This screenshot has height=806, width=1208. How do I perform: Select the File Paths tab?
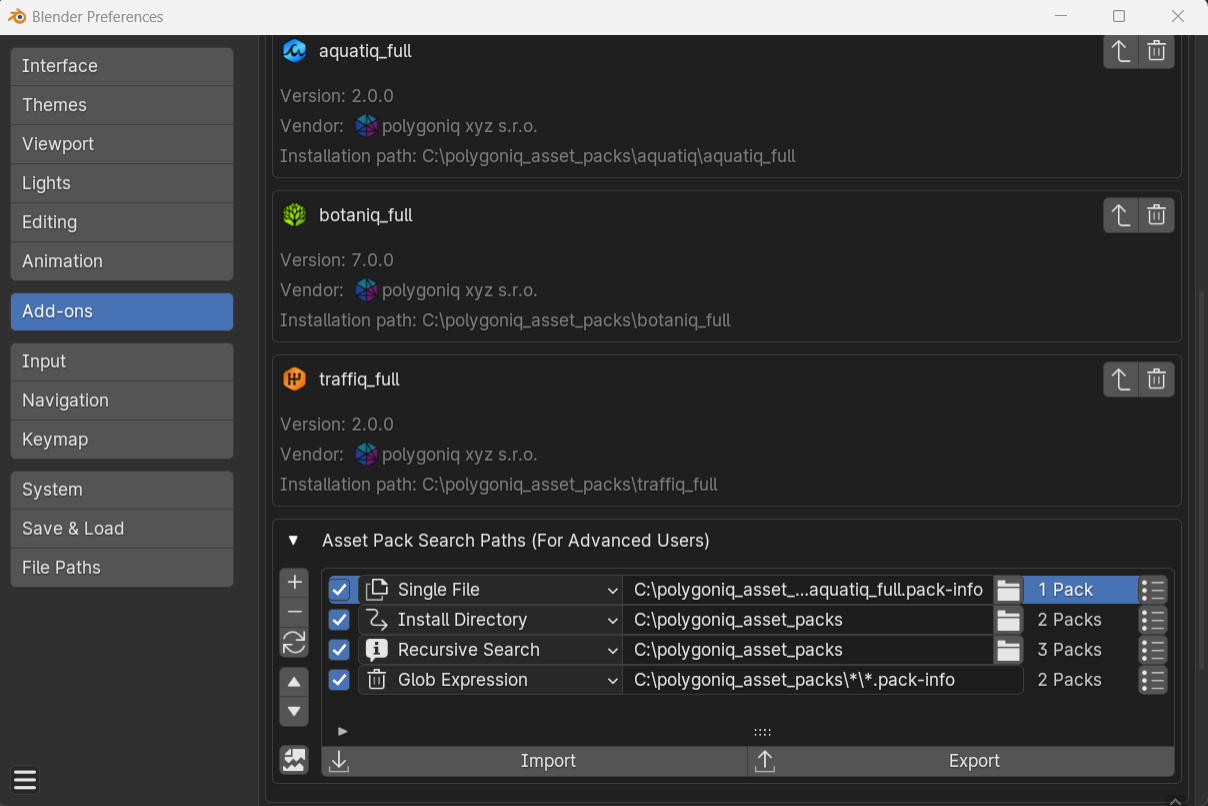[x=122, y=567]
